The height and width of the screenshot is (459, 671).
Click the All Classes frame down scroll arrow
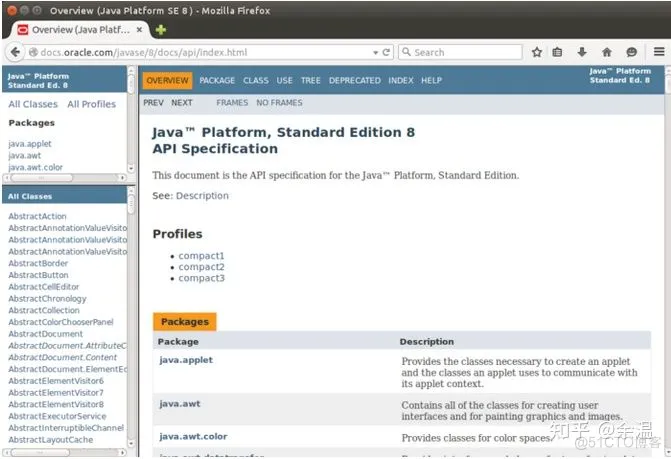[x=131, y=444]
